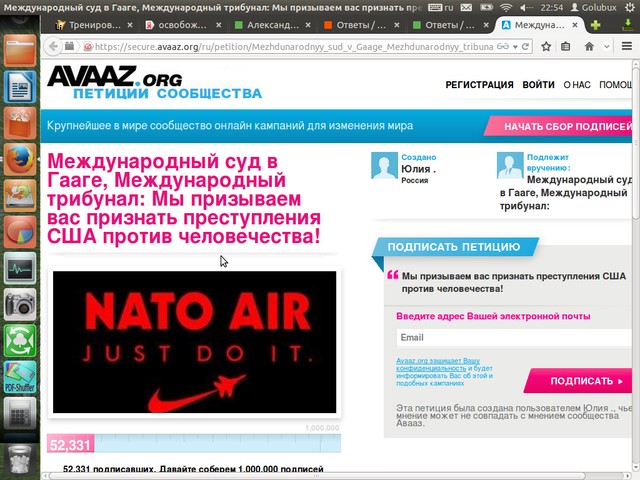Click ВОЙТИ in the site menu
The image size is (640, 480).
(x=538, y=84)
